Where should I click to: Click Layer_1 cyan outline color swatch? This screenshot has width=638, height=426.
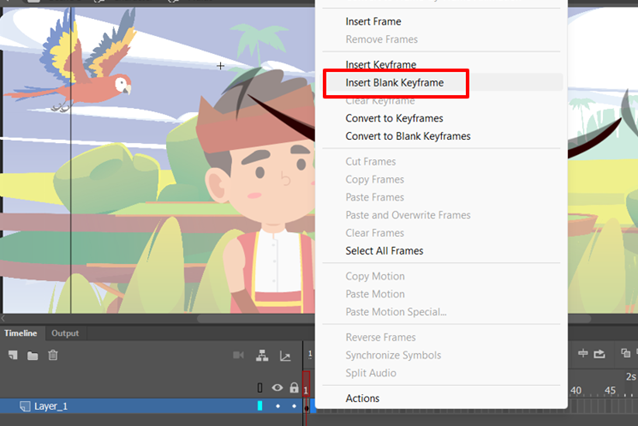pos(260,406)
